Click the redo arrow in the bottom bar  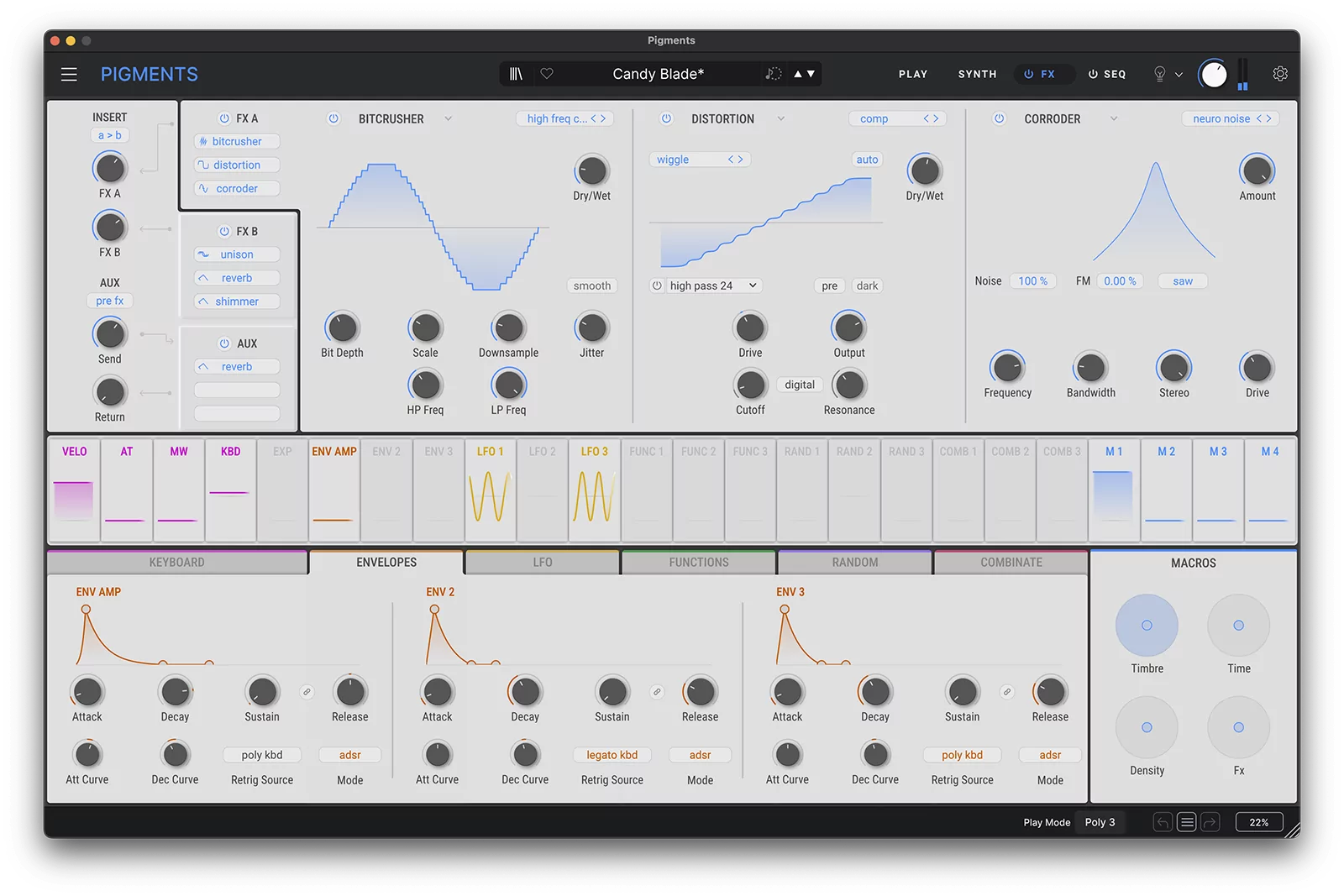point(1210,822)
